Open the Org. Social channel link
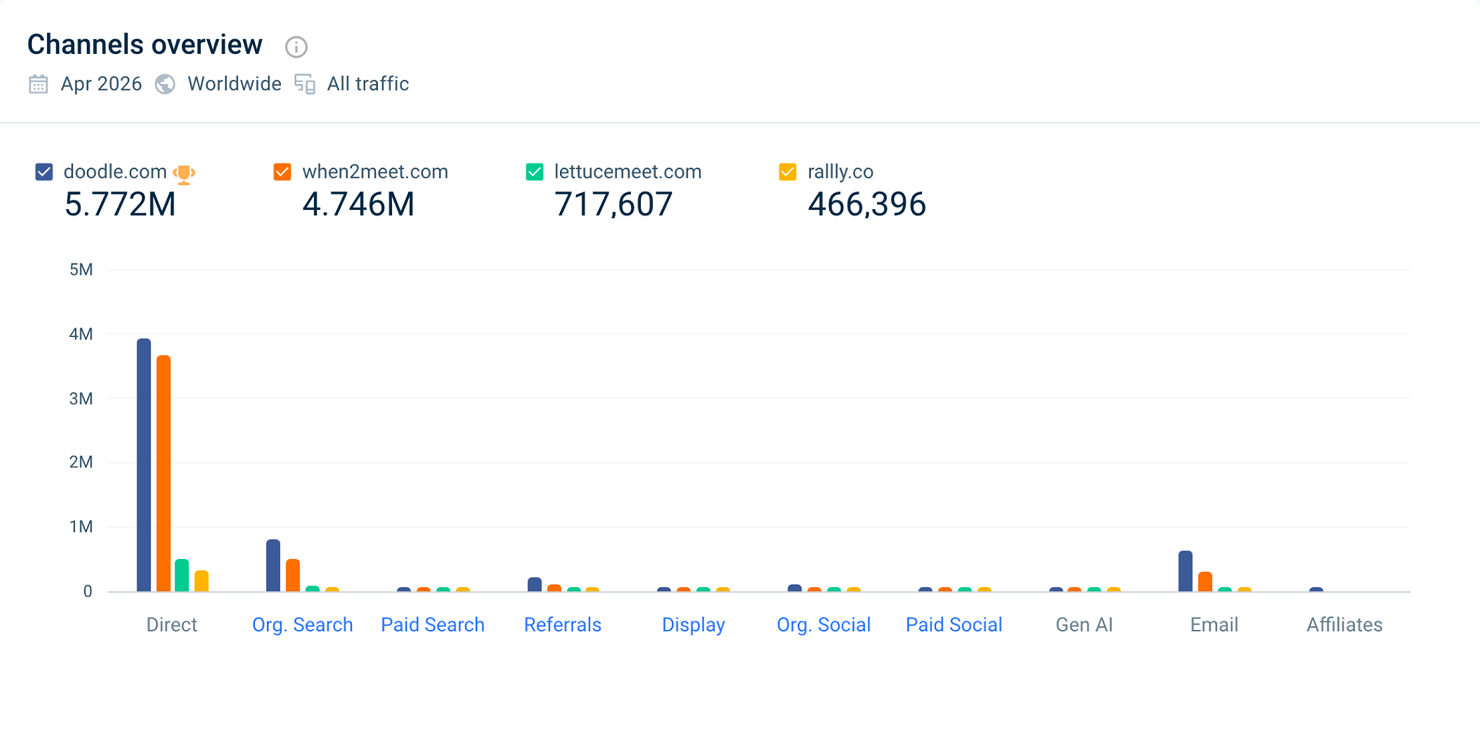 click(824, 625)
